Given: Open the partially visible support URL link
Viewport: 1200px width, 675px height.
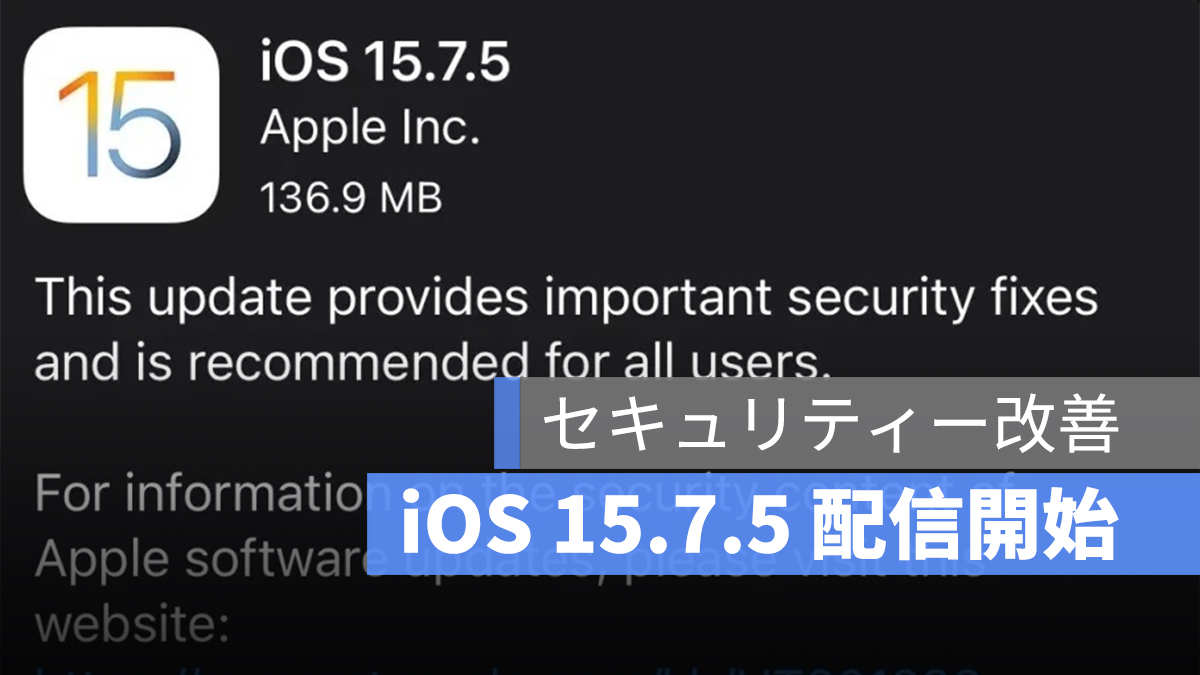Looking at the screenshot, I should point(505,667).
